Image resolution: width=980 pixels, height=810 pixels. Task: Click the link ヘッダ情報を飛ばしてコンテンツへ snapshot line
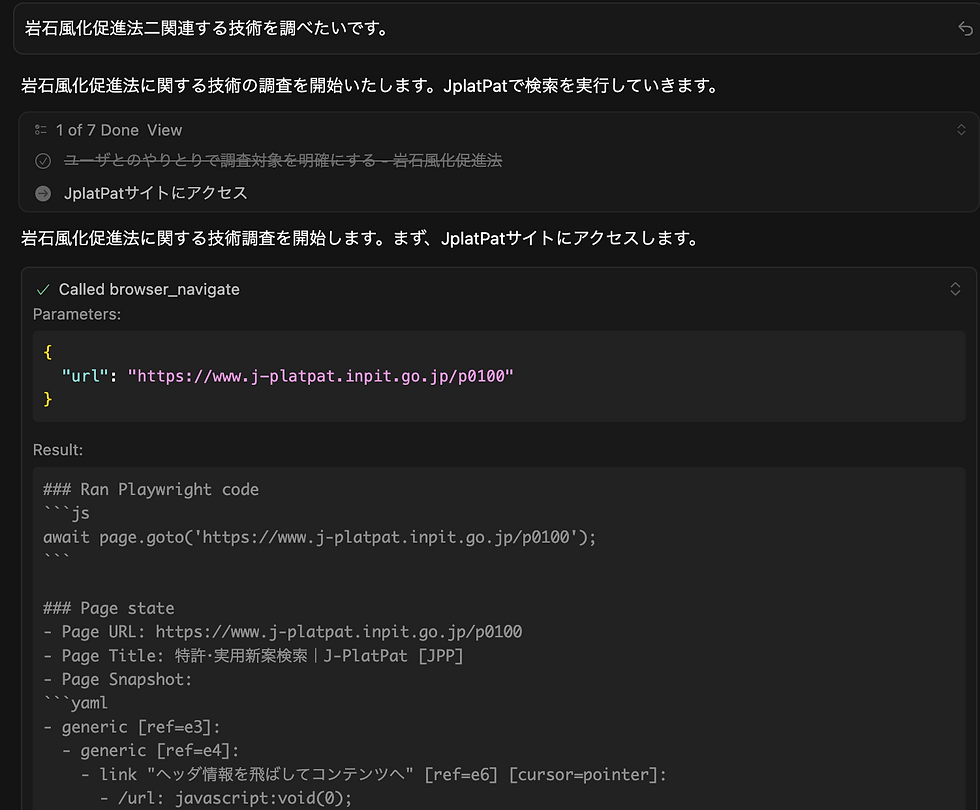click(x=374, y=774)
